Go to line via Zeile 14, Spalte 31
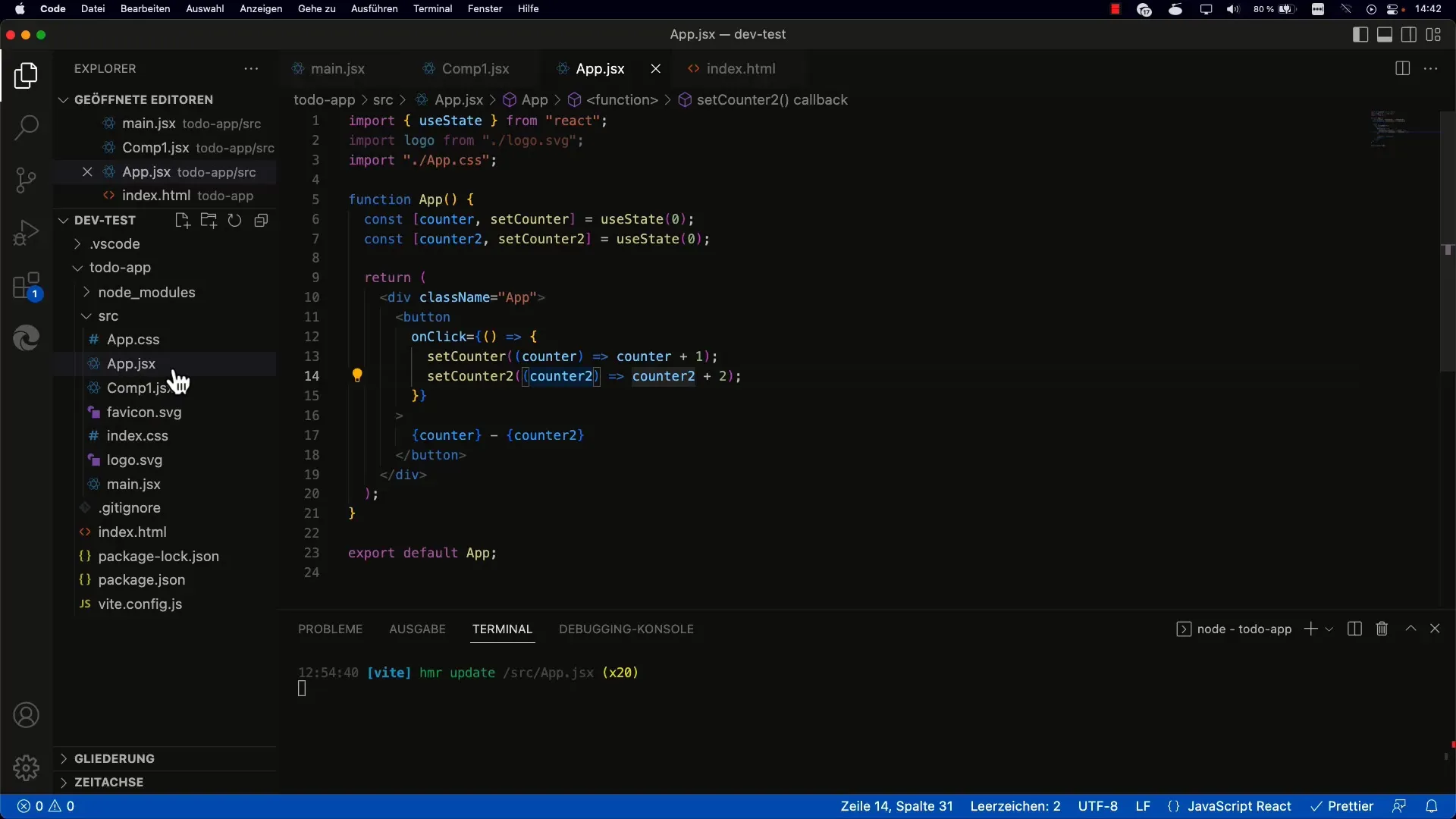The image size is (1456, 819). [896, 806]
